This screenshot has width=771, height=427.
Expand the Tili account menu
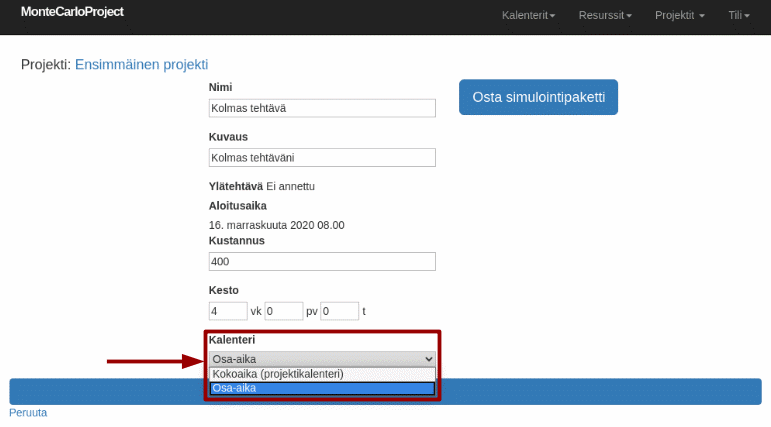[x=738, y=16]
